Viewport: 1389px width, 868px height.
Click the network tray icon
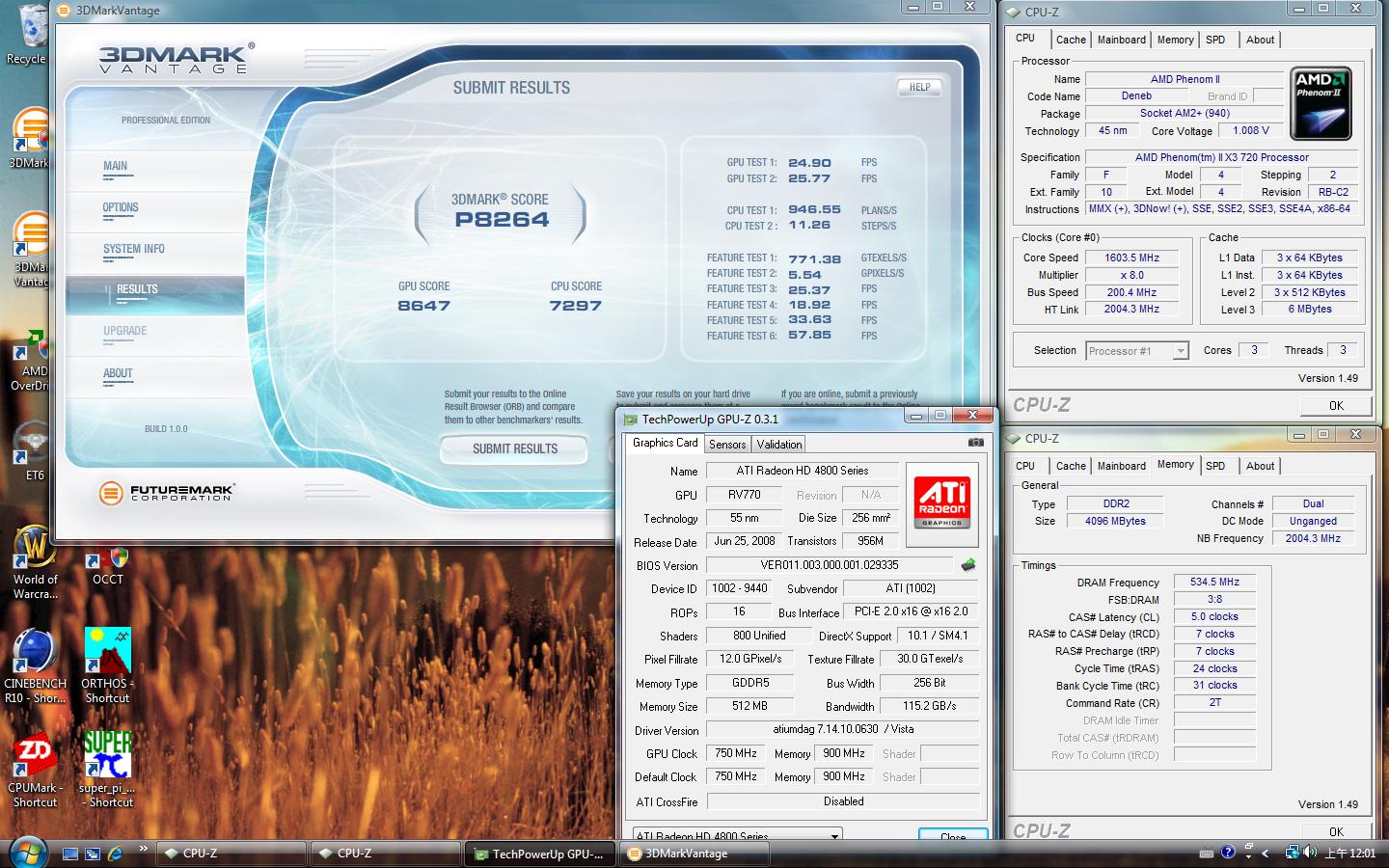coord(1292,853)
